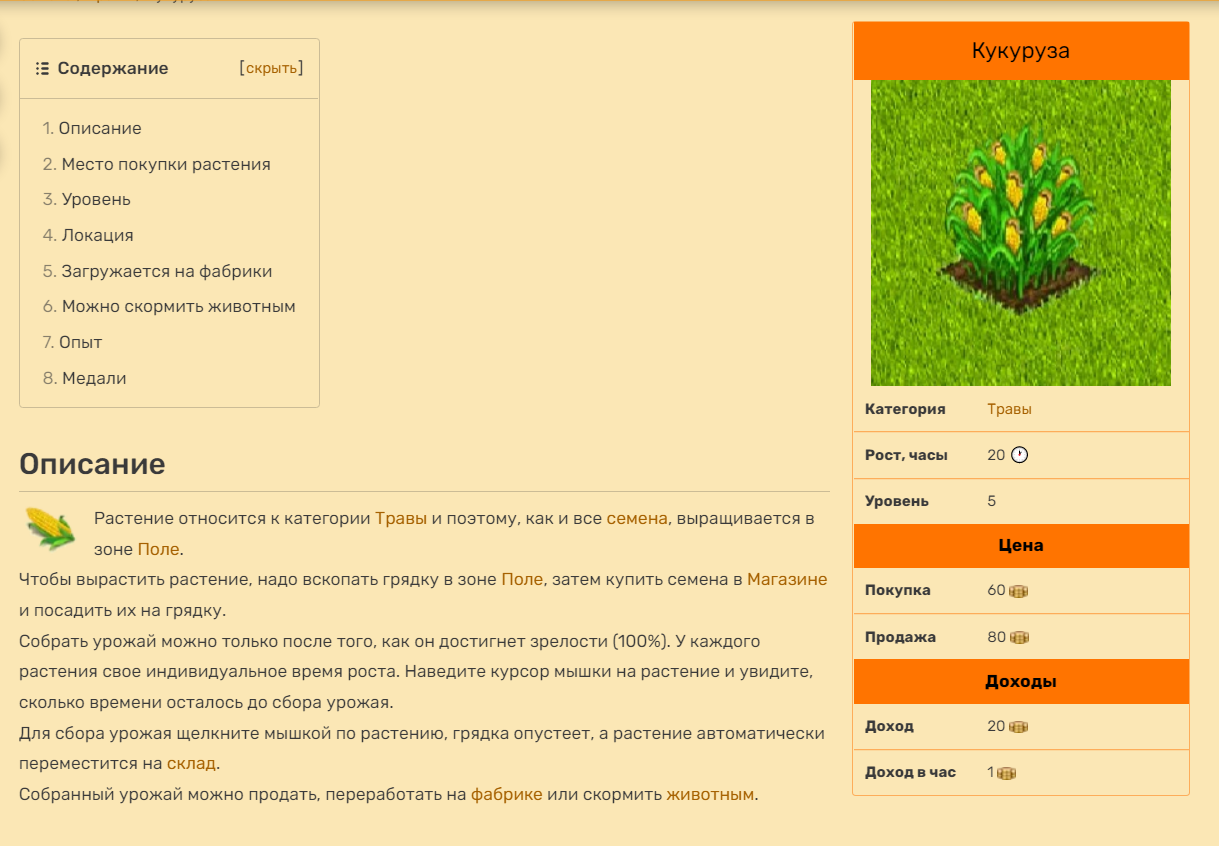Go to contents entry 3. Уровень
Screen dimensions: 1219x846
(x=87, y=199)
